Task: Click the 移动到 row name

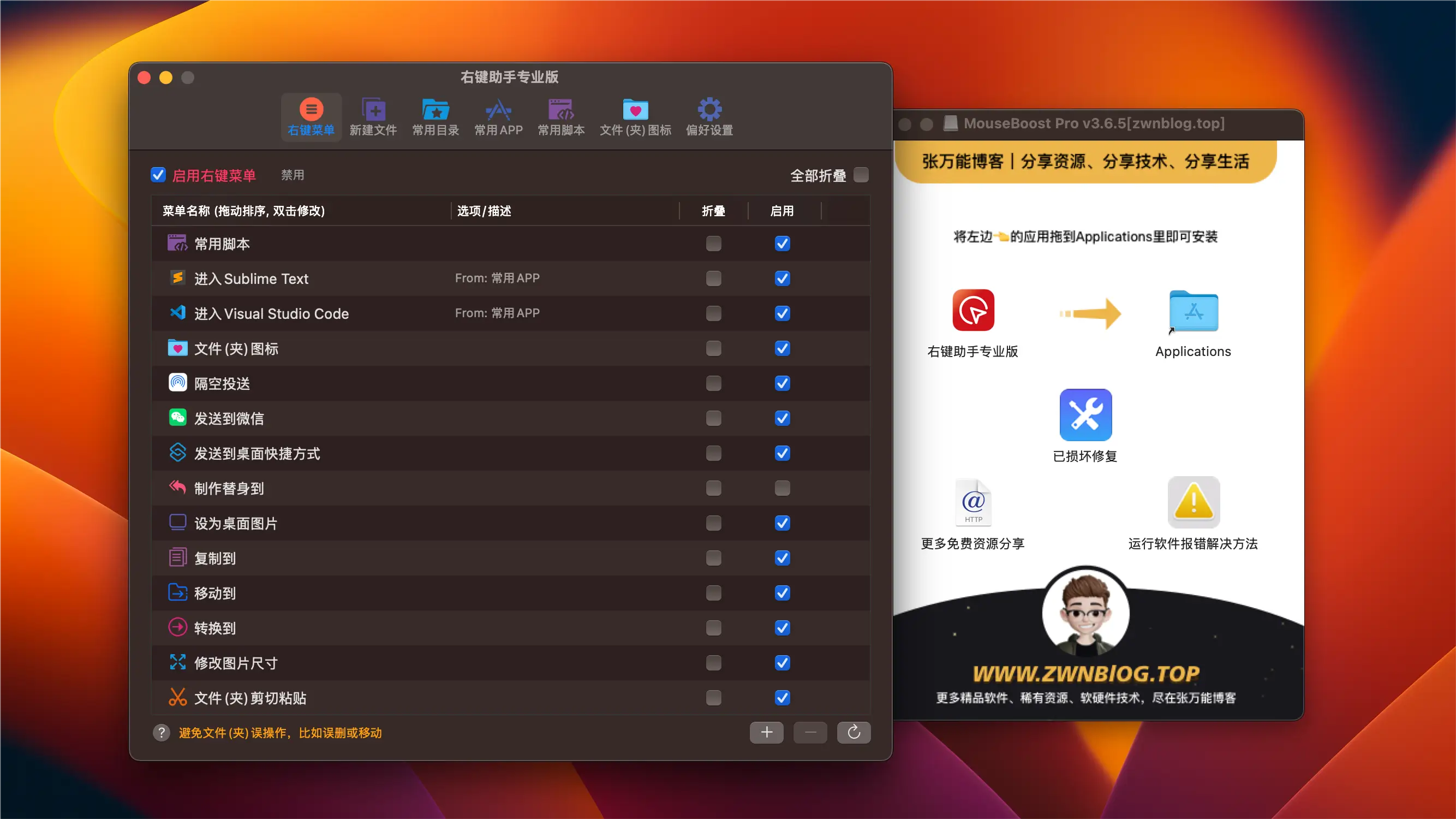Action: 215,594
